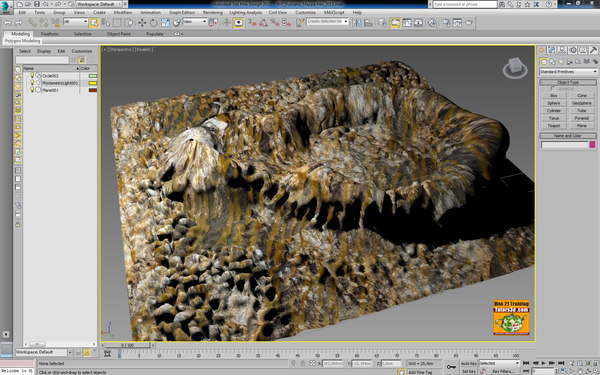Toggle the Graphite Modeling ribbon button

point(395,23)
